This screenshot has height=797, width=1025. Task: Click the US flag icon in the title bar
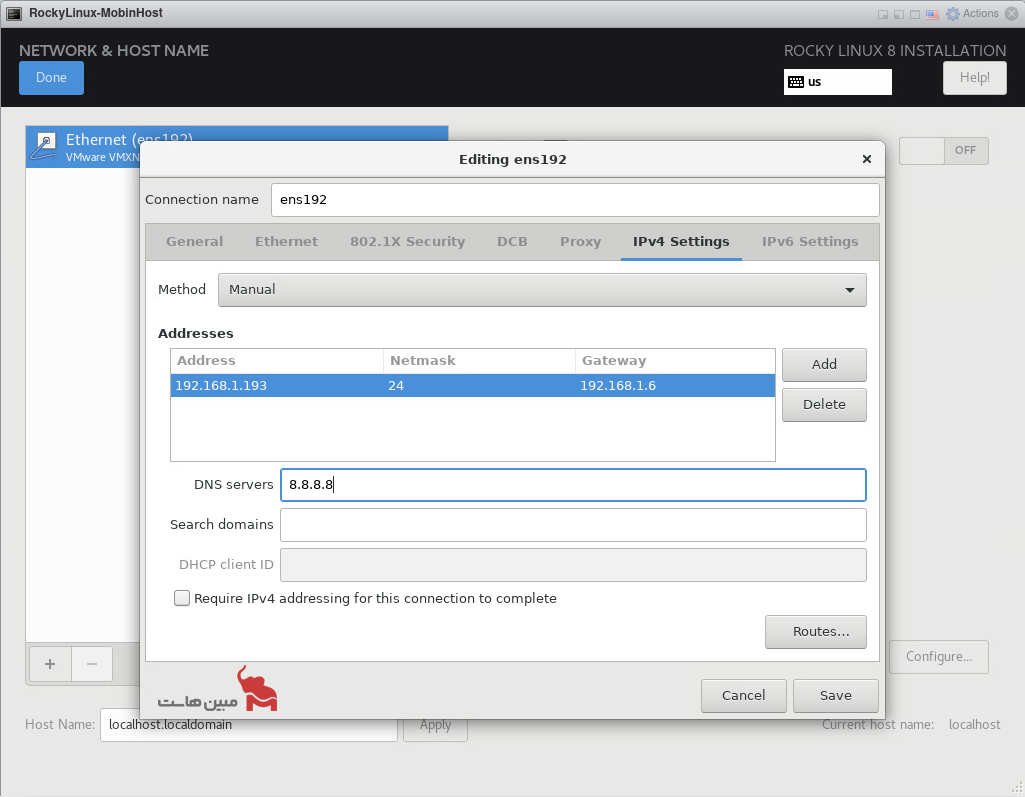coord(932,14)
